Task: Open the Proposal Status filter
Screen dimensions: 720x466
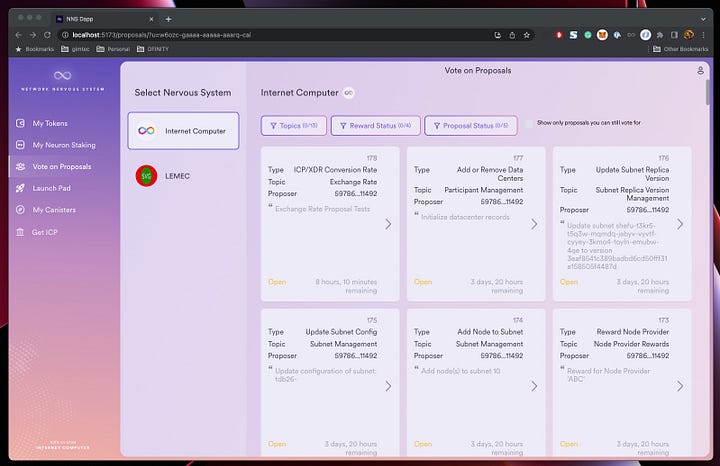Action: tap(471, 125)
